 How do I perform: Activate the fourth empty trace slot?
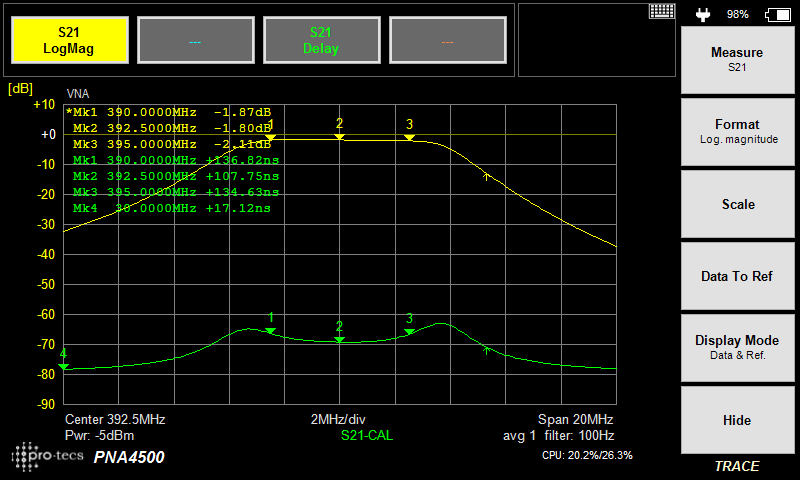click(446, 41)
